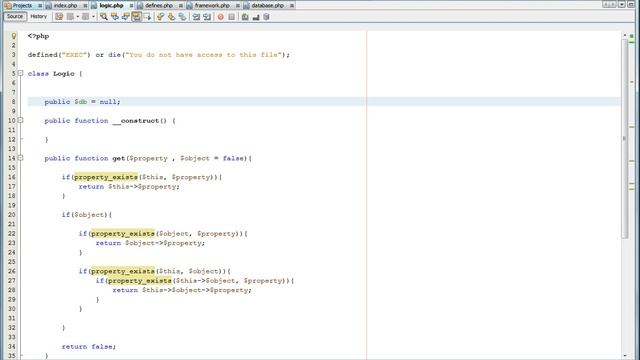Click the lightbulb hint on line 1
This screenshot has width=640, height=360.
pos(14,36)
